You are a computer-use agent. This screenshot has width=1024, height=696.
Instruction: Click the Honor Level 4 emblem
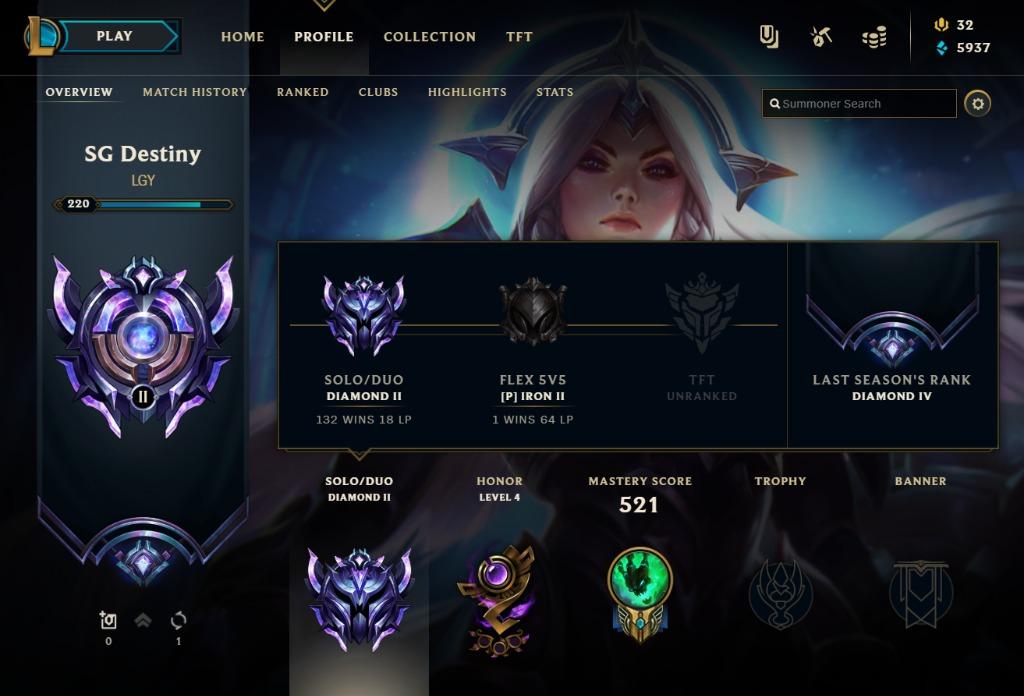[x=498, y=599]
